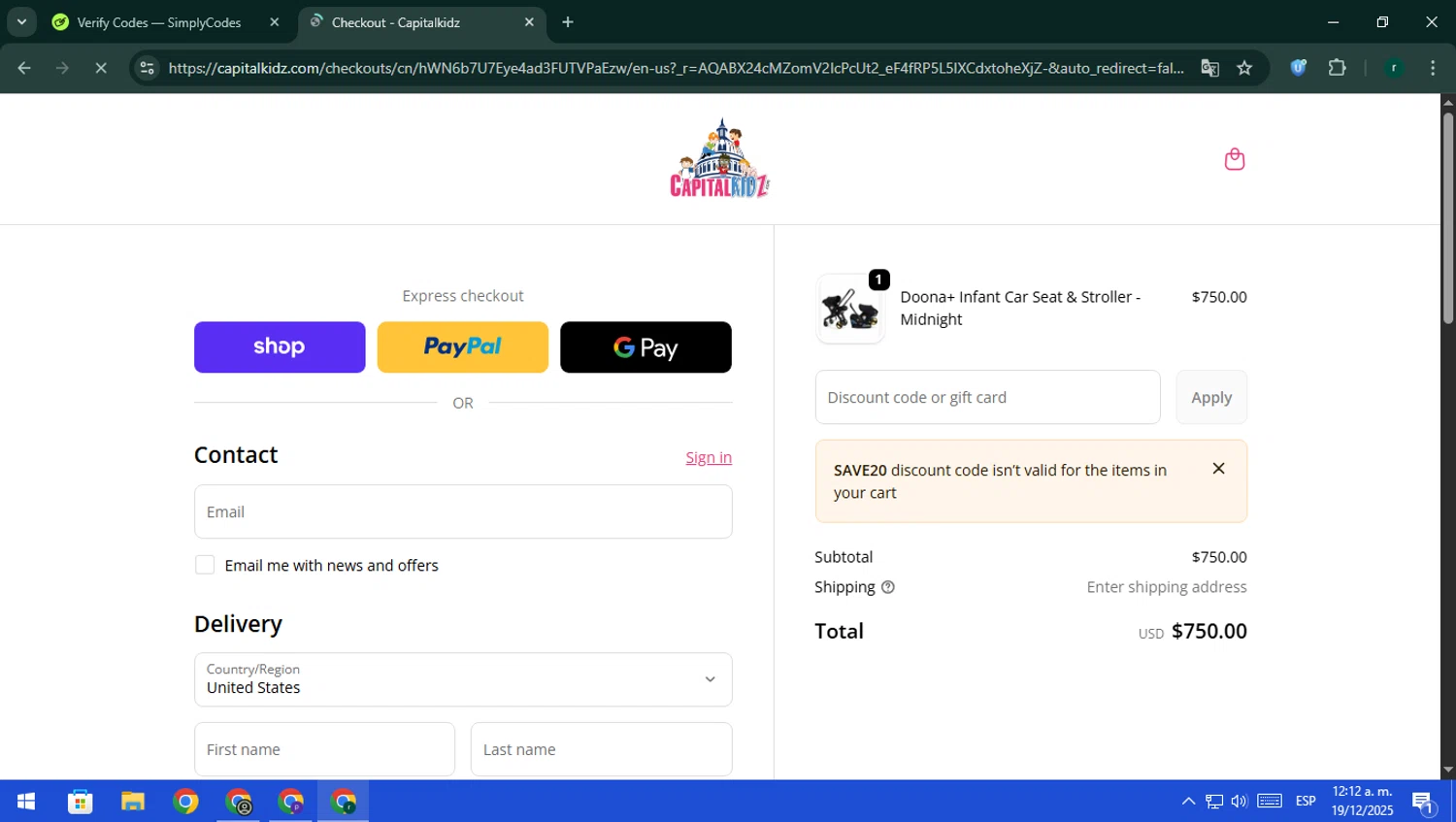Pay with PayPal express button
The image size is (1456, 822).
(462, 347)
